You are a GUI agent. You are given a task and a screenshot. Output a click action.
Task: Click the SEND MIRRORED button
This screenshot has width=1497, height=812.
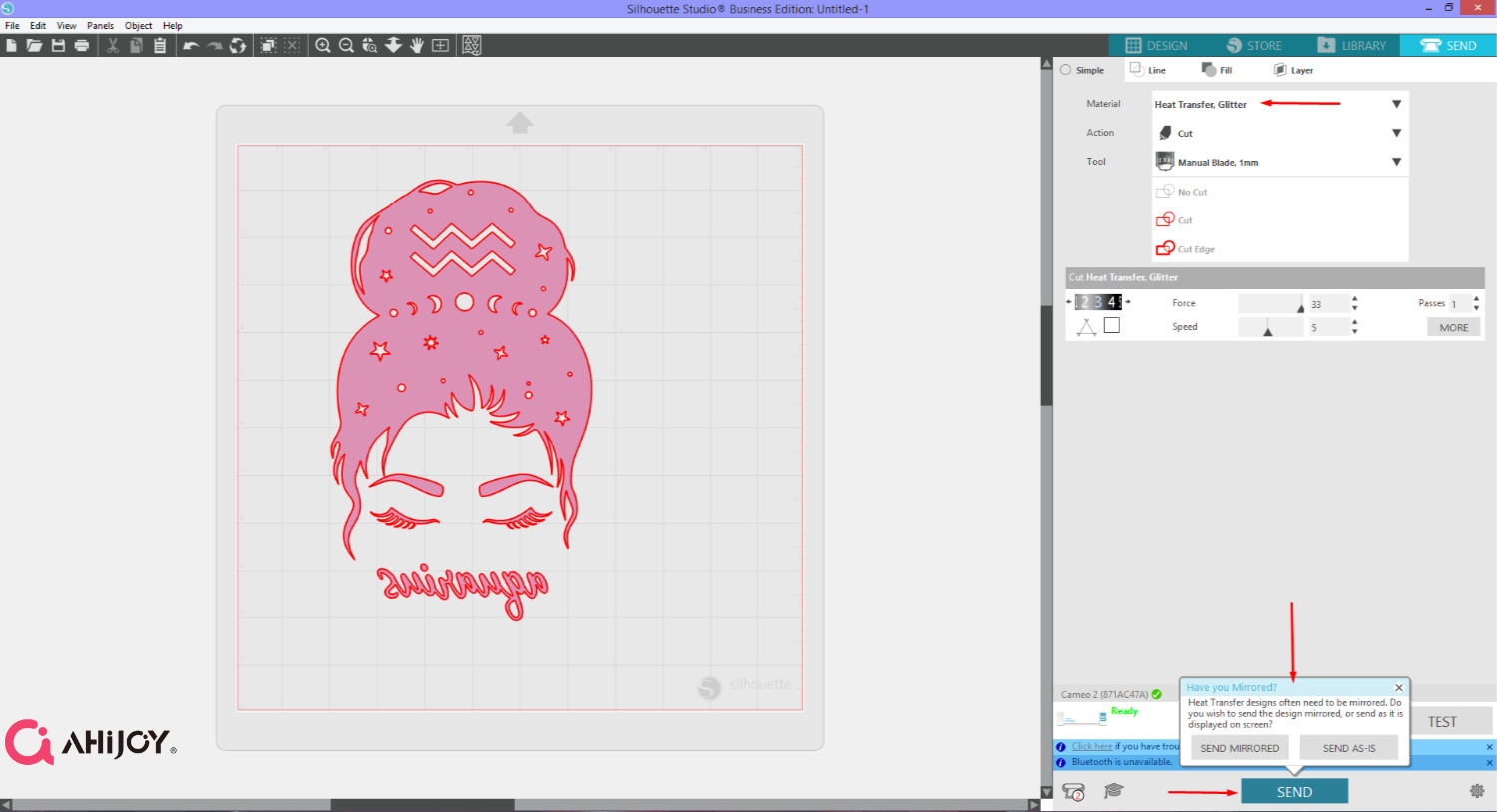coord(1240,748)
